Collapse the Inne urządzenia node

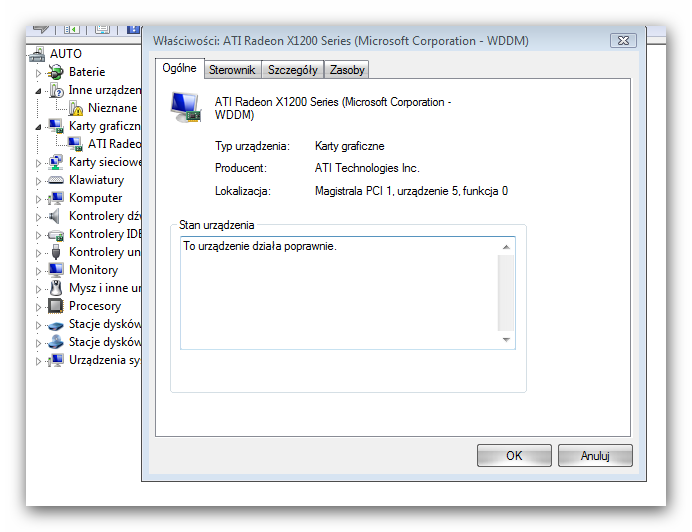point(38,91)
